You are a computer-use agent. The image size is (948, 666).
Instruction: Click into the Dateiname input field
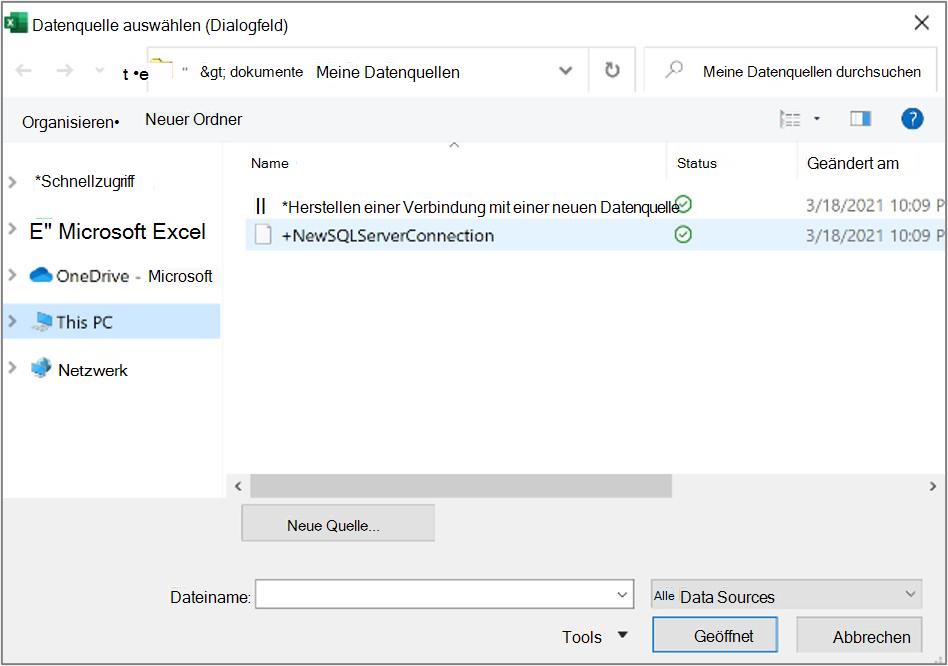click(x=444, y=595)
